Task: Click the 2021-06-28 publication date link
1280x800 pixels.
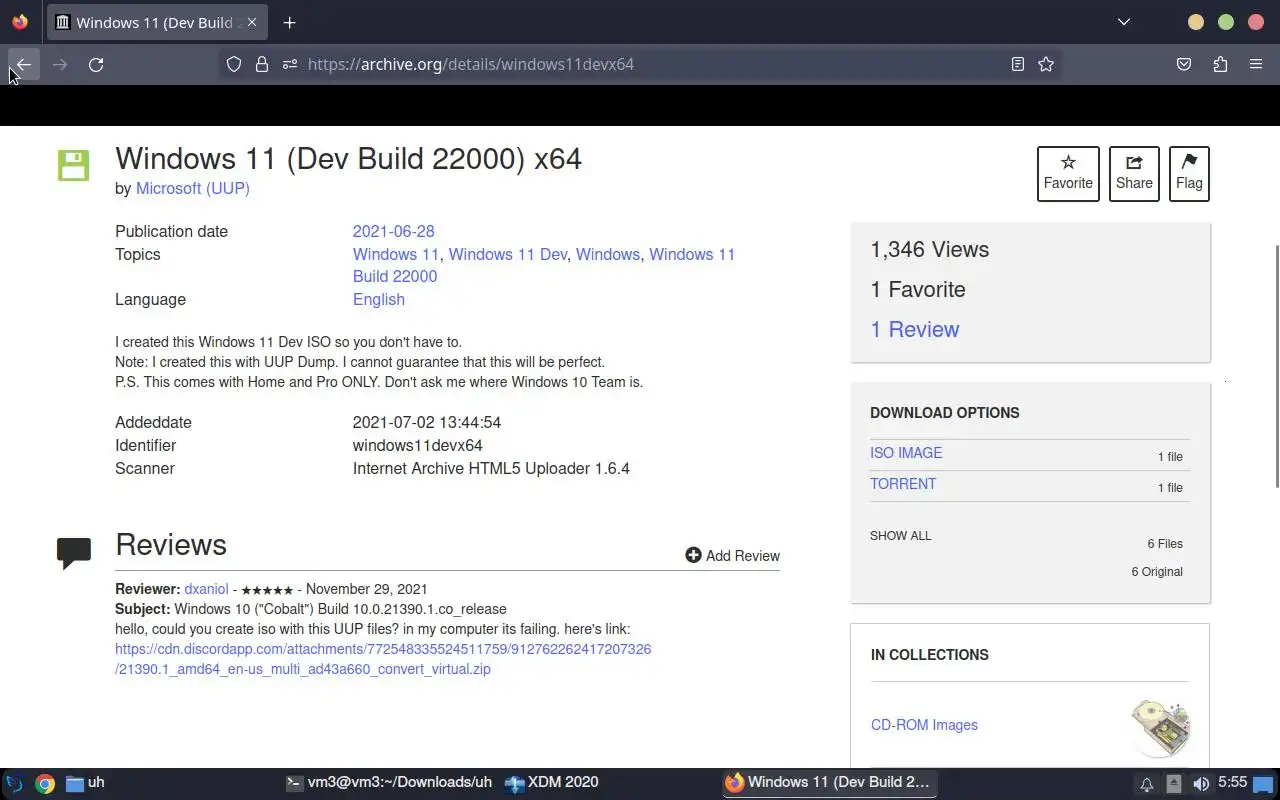Action: coord(393,231)
